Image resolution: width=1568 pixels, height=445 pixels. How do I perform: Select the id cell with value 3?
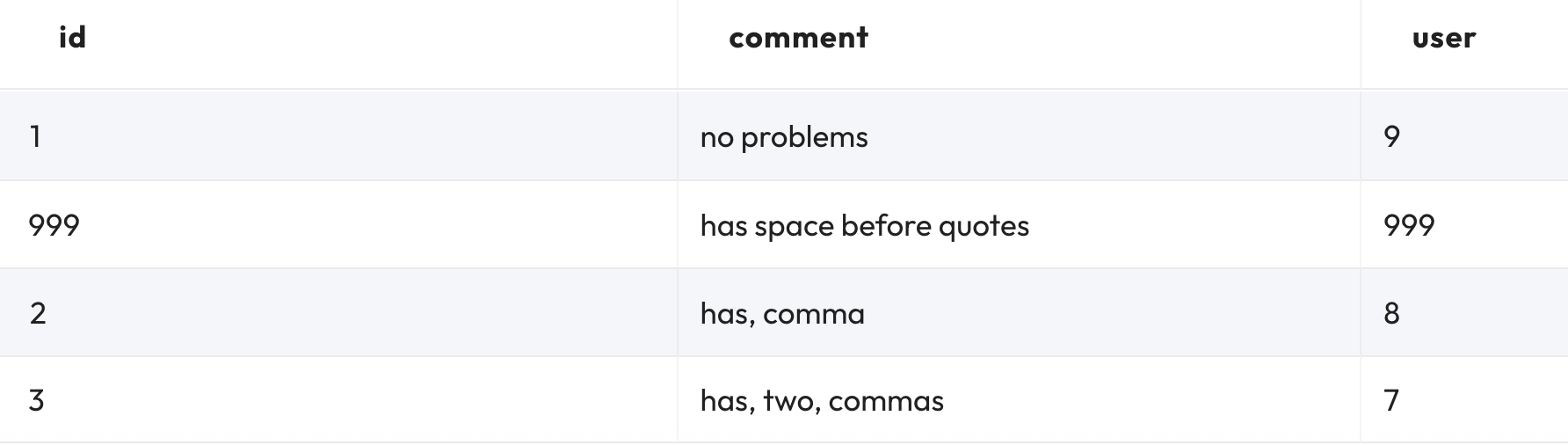tap(338, 400)
